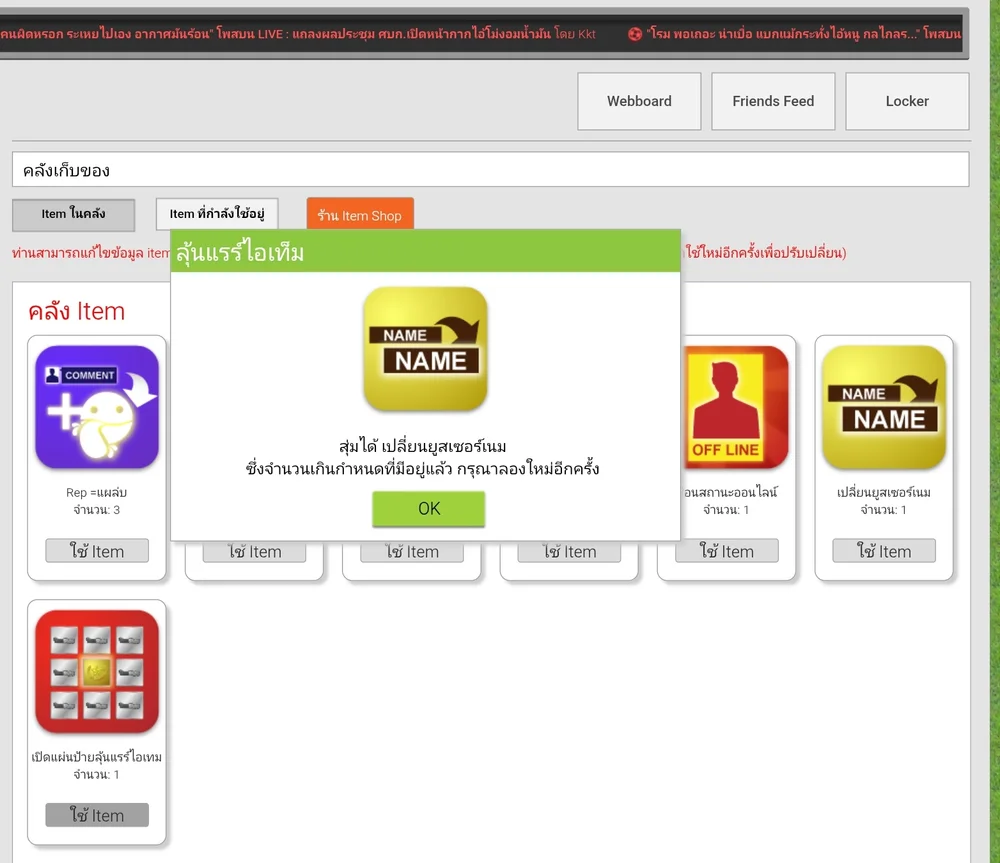Click the purple Rep comment item icon

97,407
